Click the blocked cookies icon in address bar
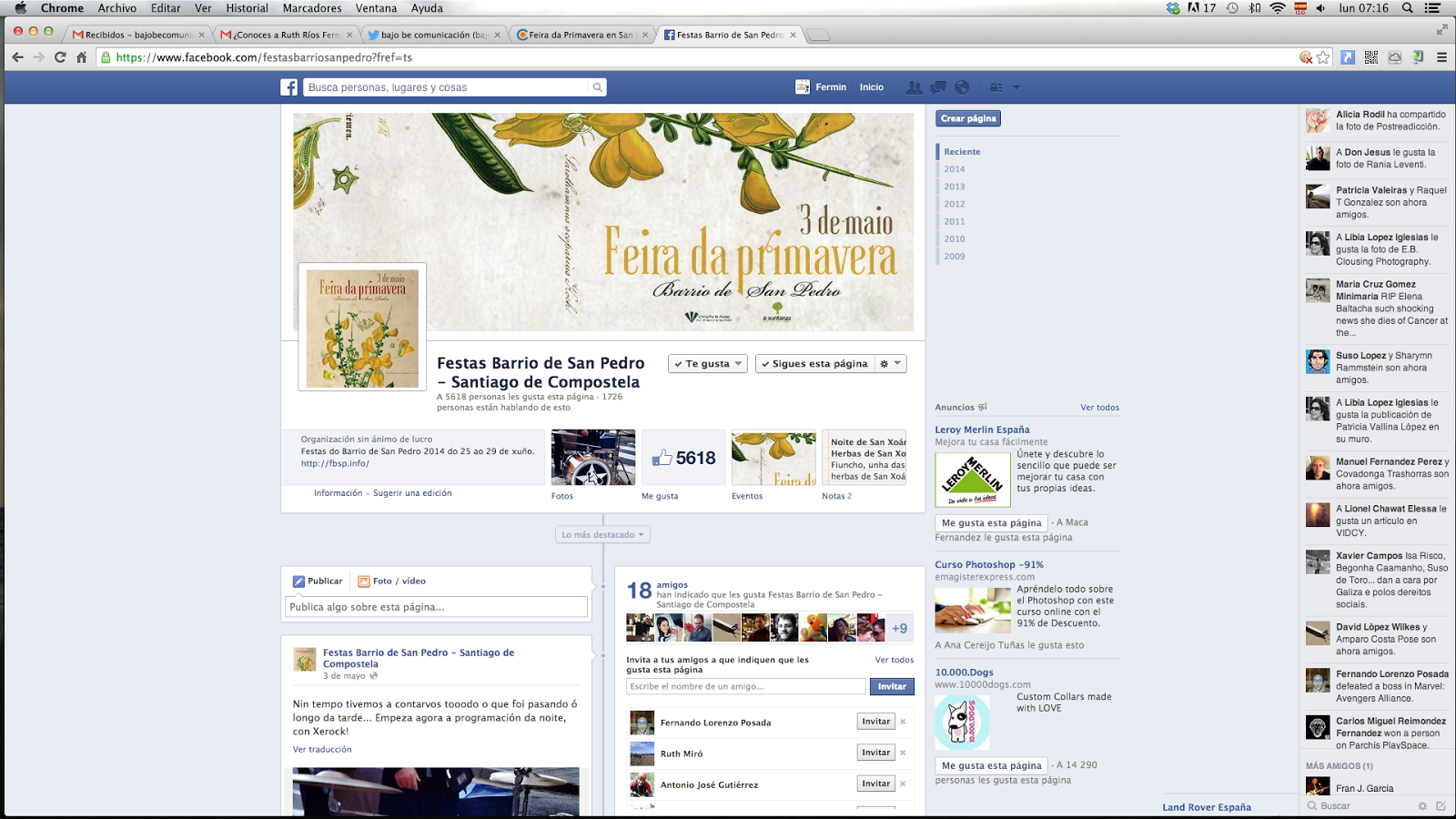This screenshot has height=819, width=1456. [1306, 57]
